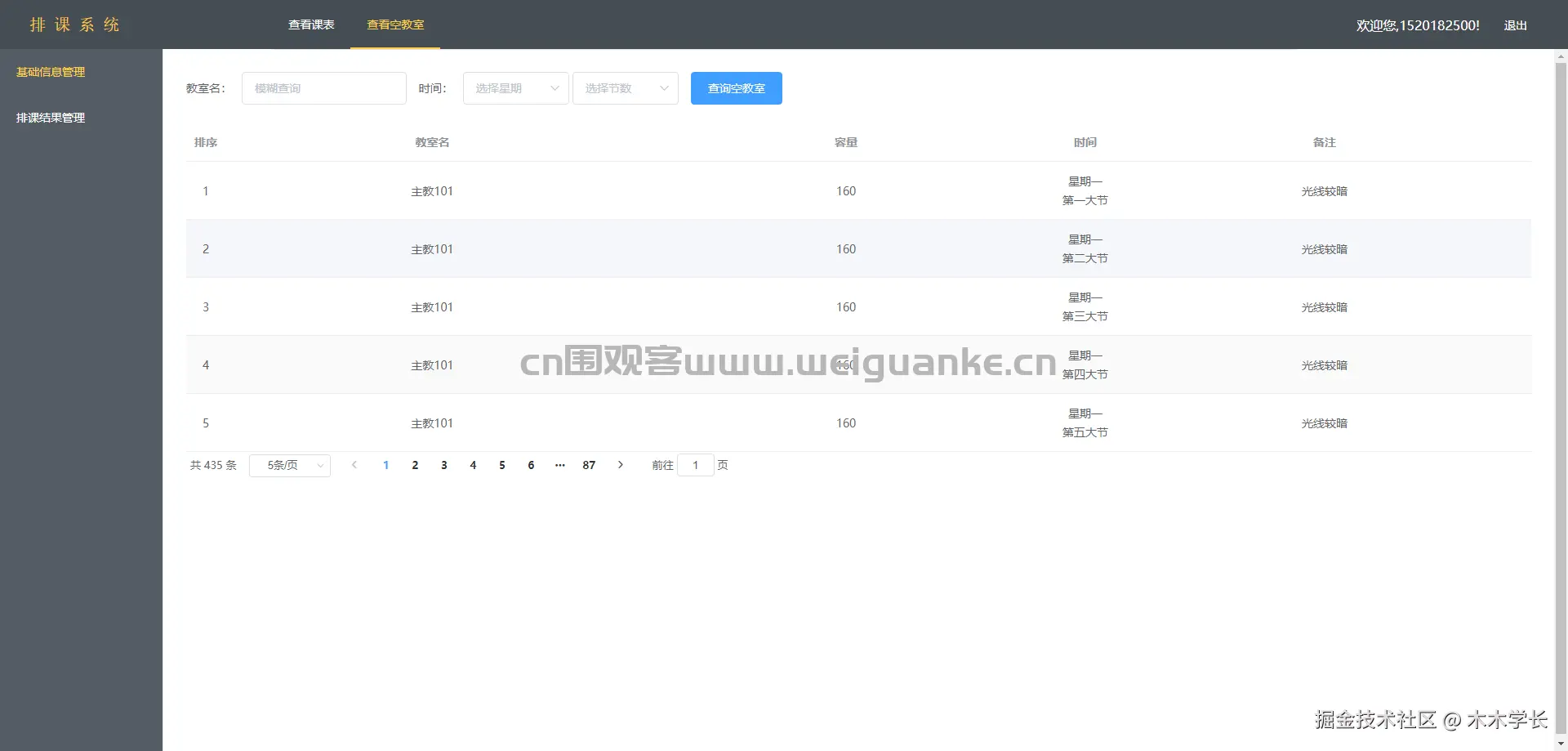
Task: Click 第二大节 time cell
Action: [x=1085, y=258]
